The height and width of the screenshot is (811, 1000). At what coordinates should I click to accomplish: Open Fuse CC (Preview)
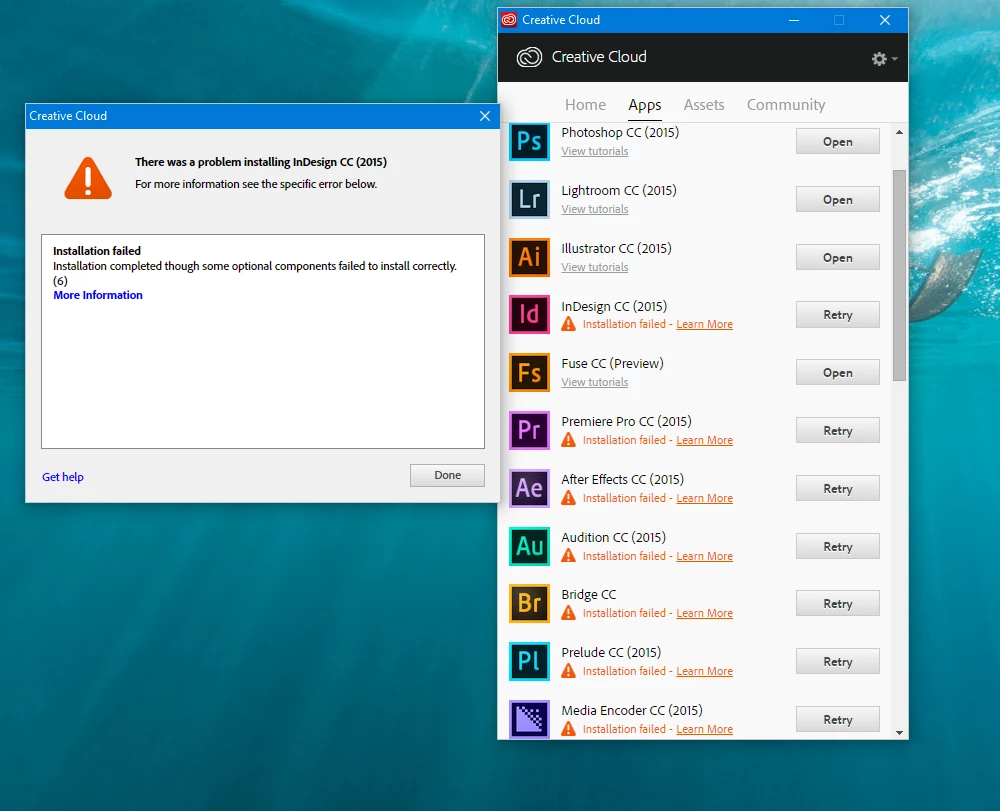point(837,372)
